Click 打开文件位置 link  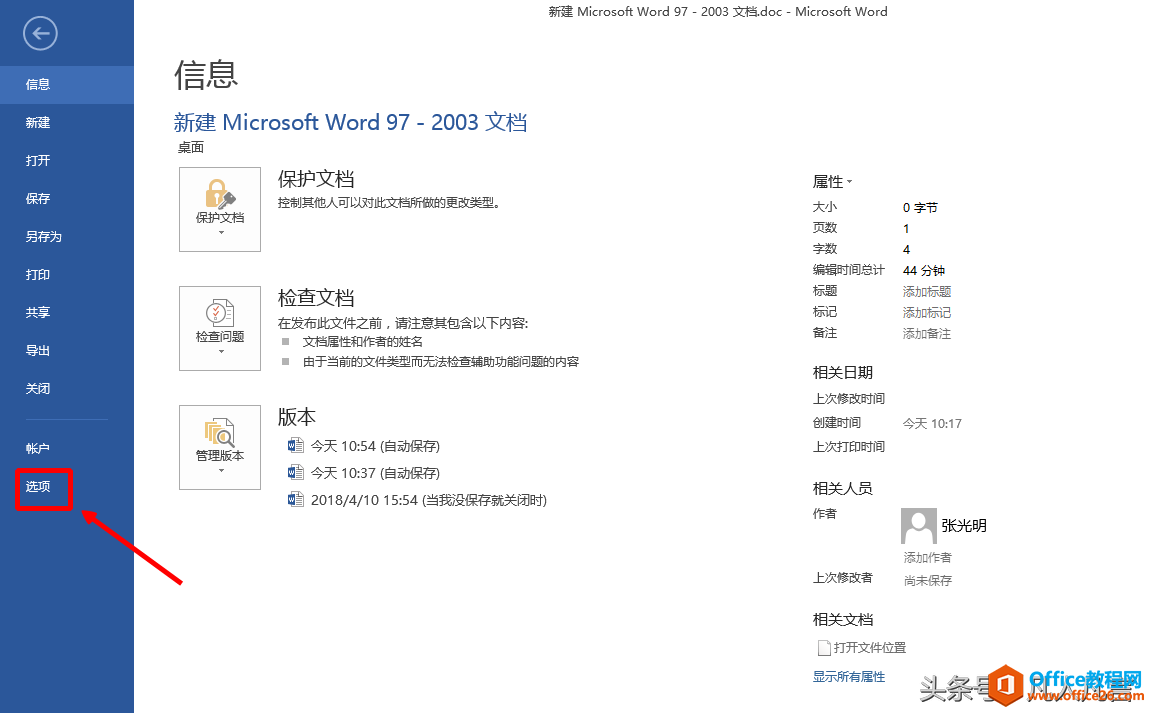click(870, 648)
